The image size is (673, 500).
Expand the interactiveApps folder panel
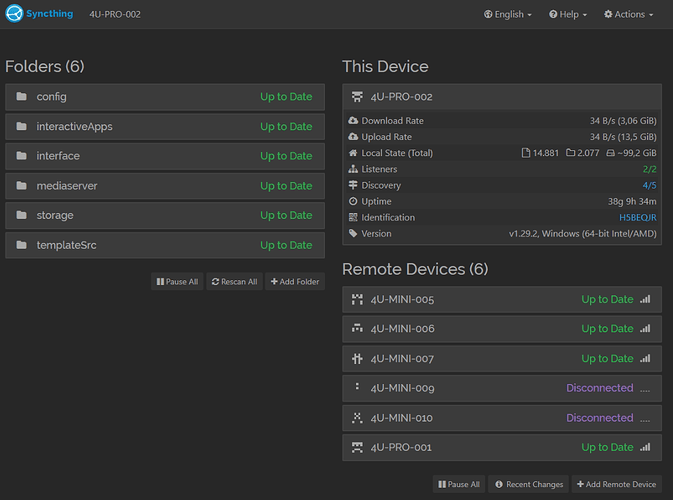165,127
